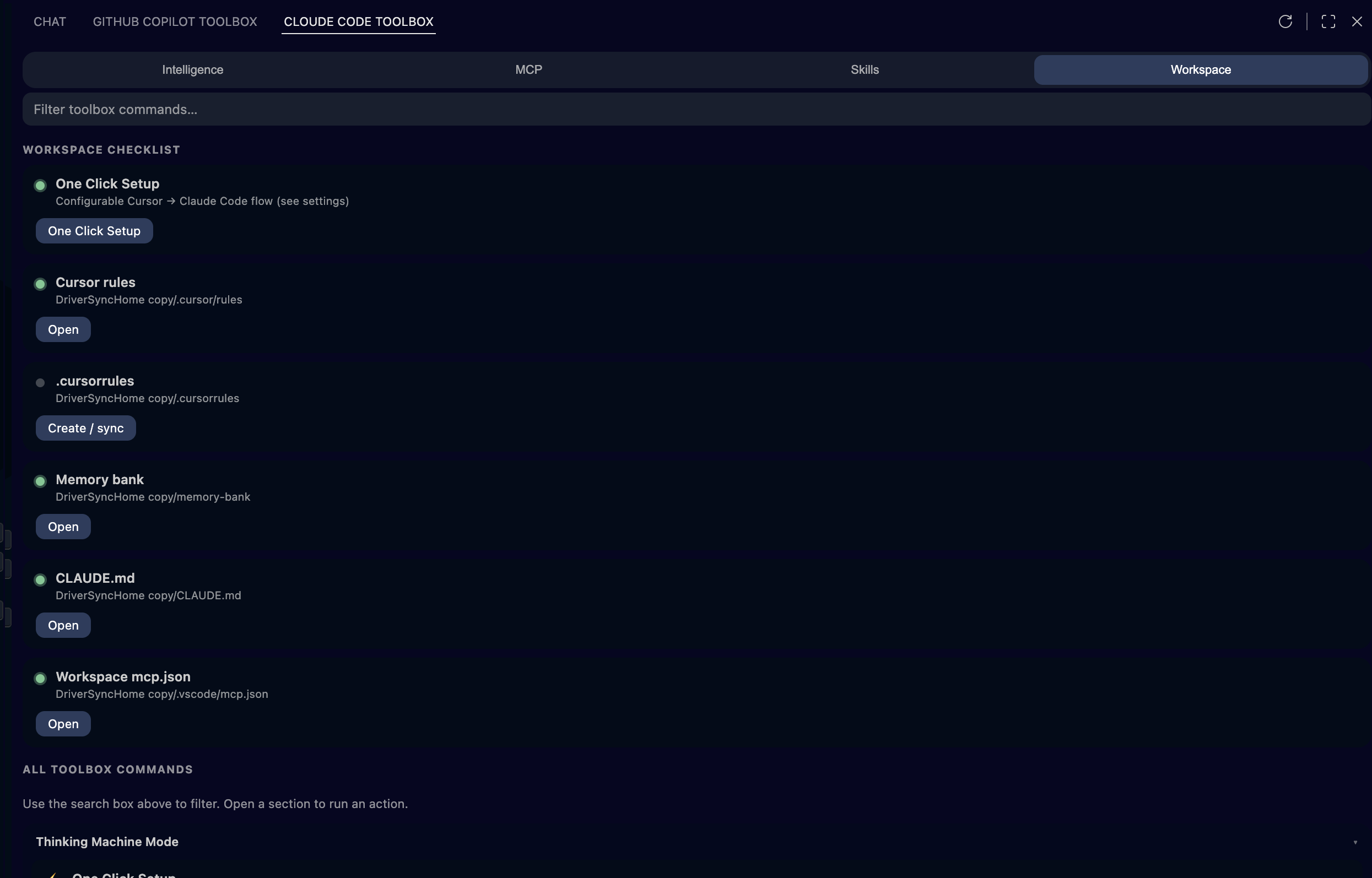This screenshot has width=1372, height=878.
Task: Click the green status dot beside Memory bank
Action: click(40, 481)
